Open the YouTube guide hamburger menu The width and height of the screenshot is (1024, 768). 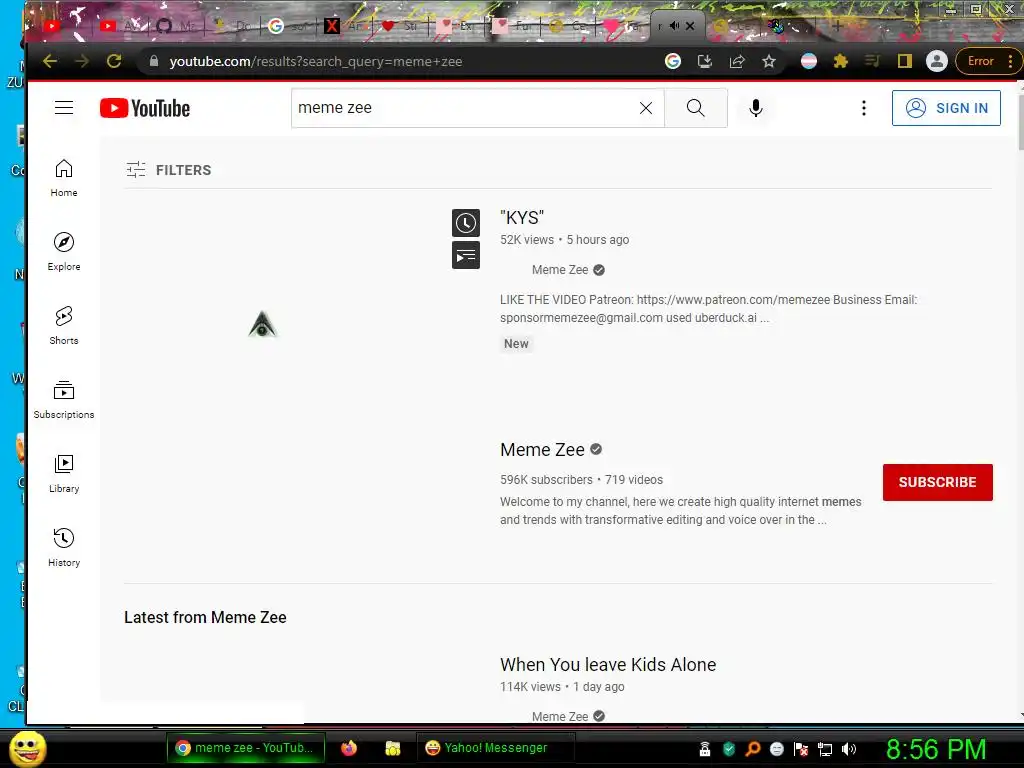coord(64,108)
